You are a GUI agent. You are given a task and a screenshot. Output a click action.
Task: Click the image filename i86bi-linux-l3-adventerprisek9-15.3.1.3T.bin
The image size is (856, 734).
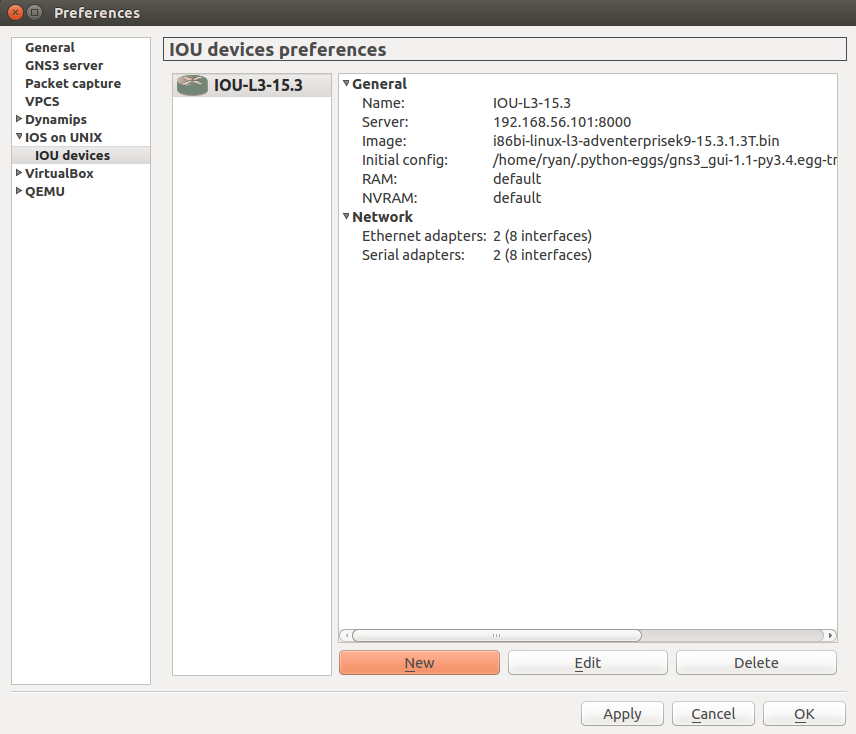click(x=636, y=141)
